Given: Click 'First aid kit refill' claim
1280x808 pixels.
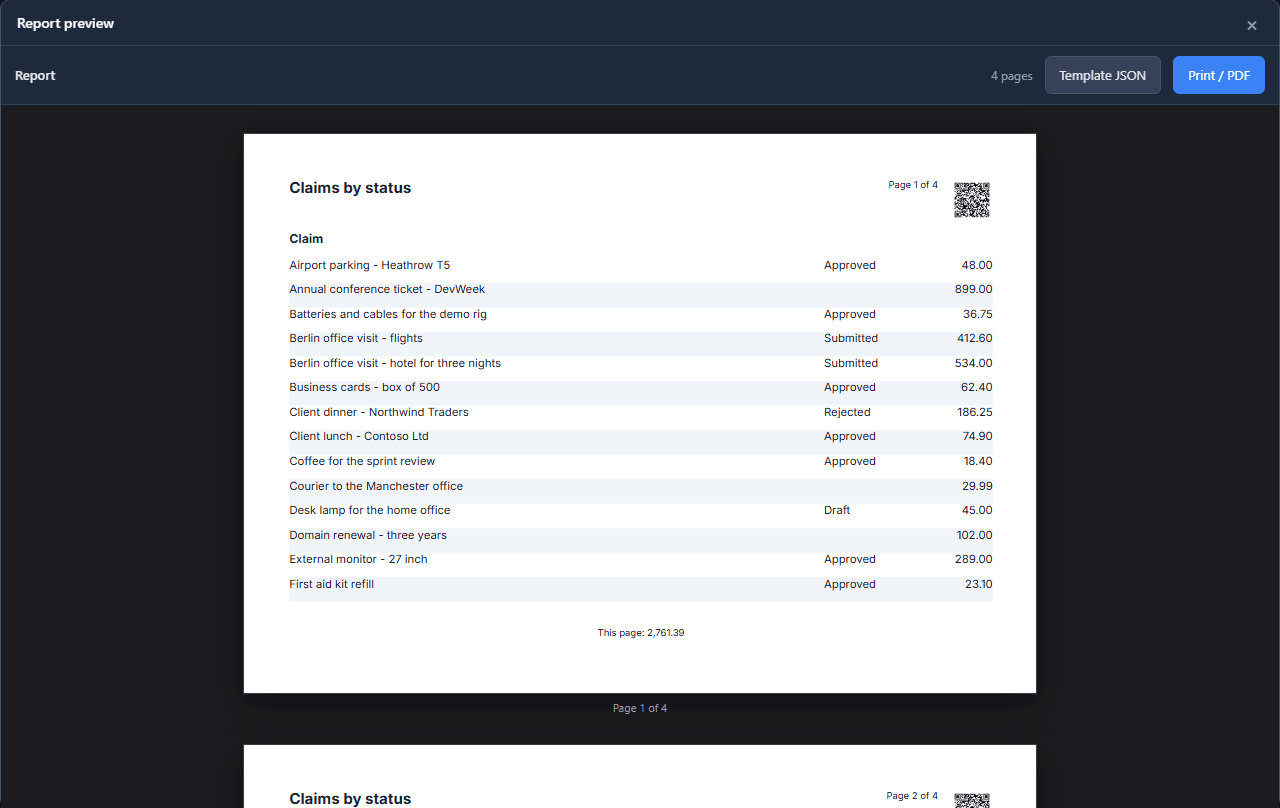Looking at the screenshot, I should (x=332, y=584).
